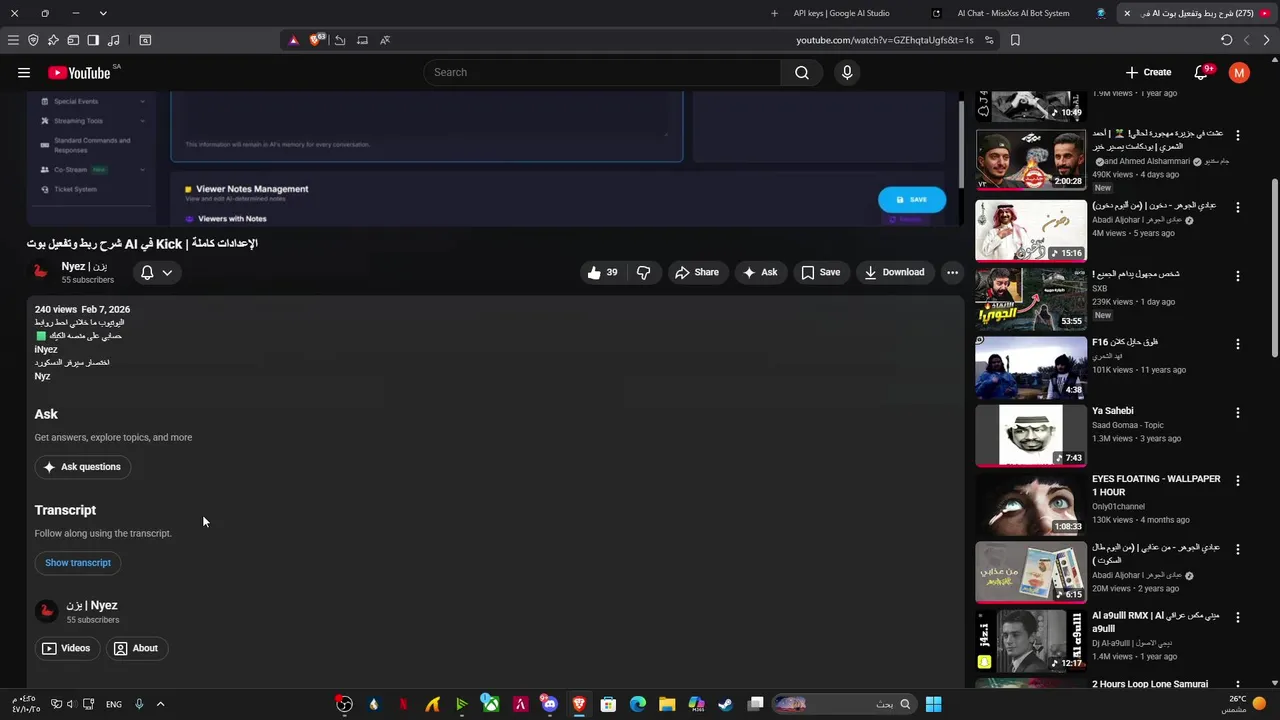Click Windows Start button
This screenshot has width=1280, height=720.
[933, 704]
